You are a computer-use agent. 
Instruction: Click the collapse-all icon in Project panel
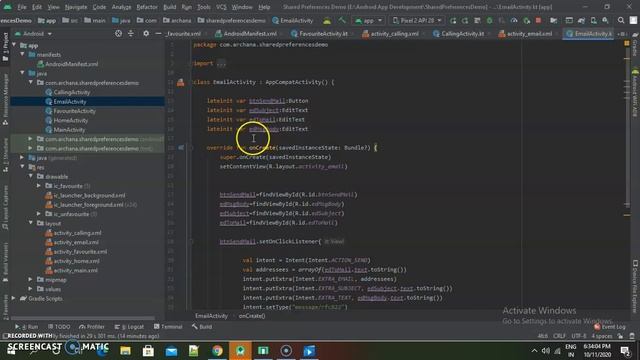click(x=131, y=33)
